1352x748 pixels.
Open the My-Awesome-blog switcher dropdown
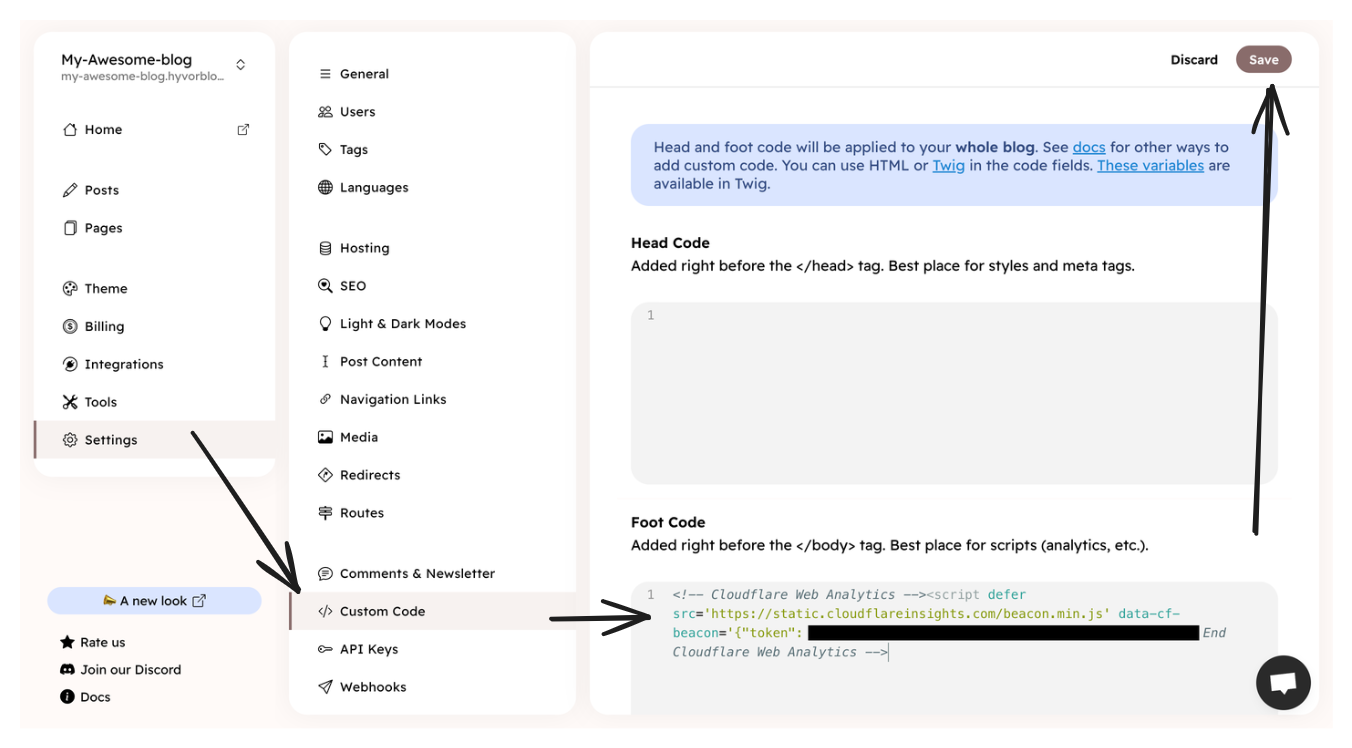click(240, 63)
